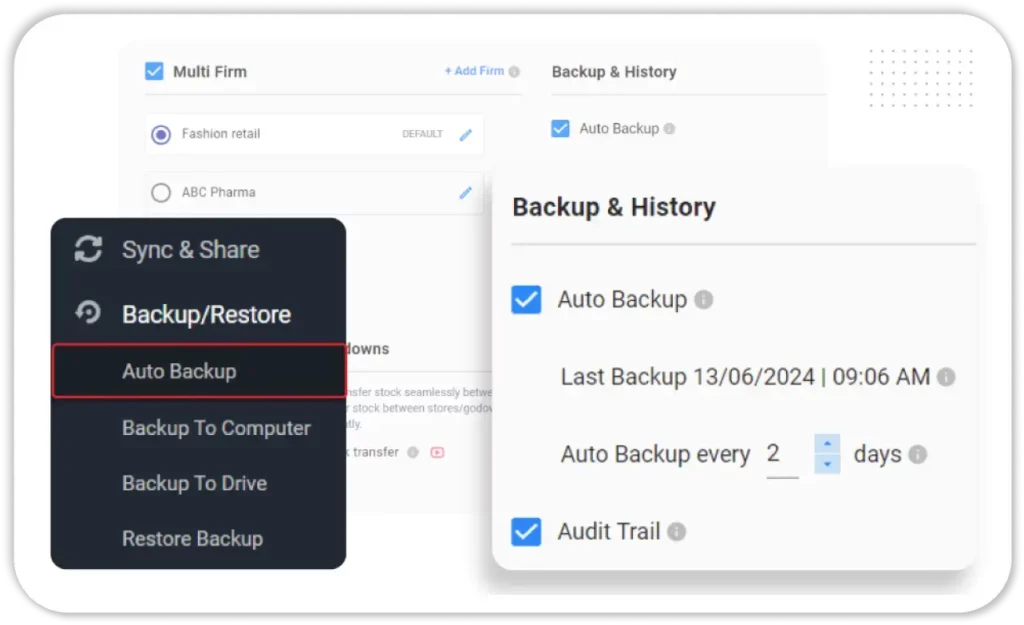Viewport: 1024px width, 625px height.
Task: Toggle the Multi Firm checkbox
Action: tap(154, 71)
